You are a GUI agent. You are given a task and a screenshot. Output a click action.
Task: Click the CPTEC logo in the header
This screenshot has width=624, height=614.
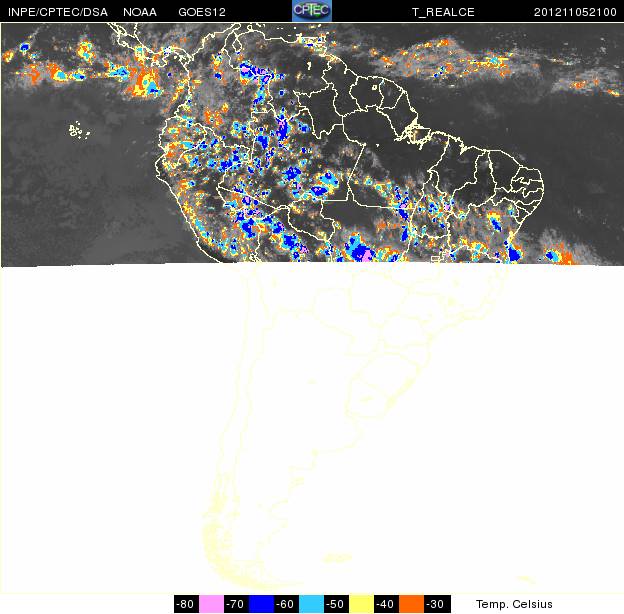click(x=312, y=11)
